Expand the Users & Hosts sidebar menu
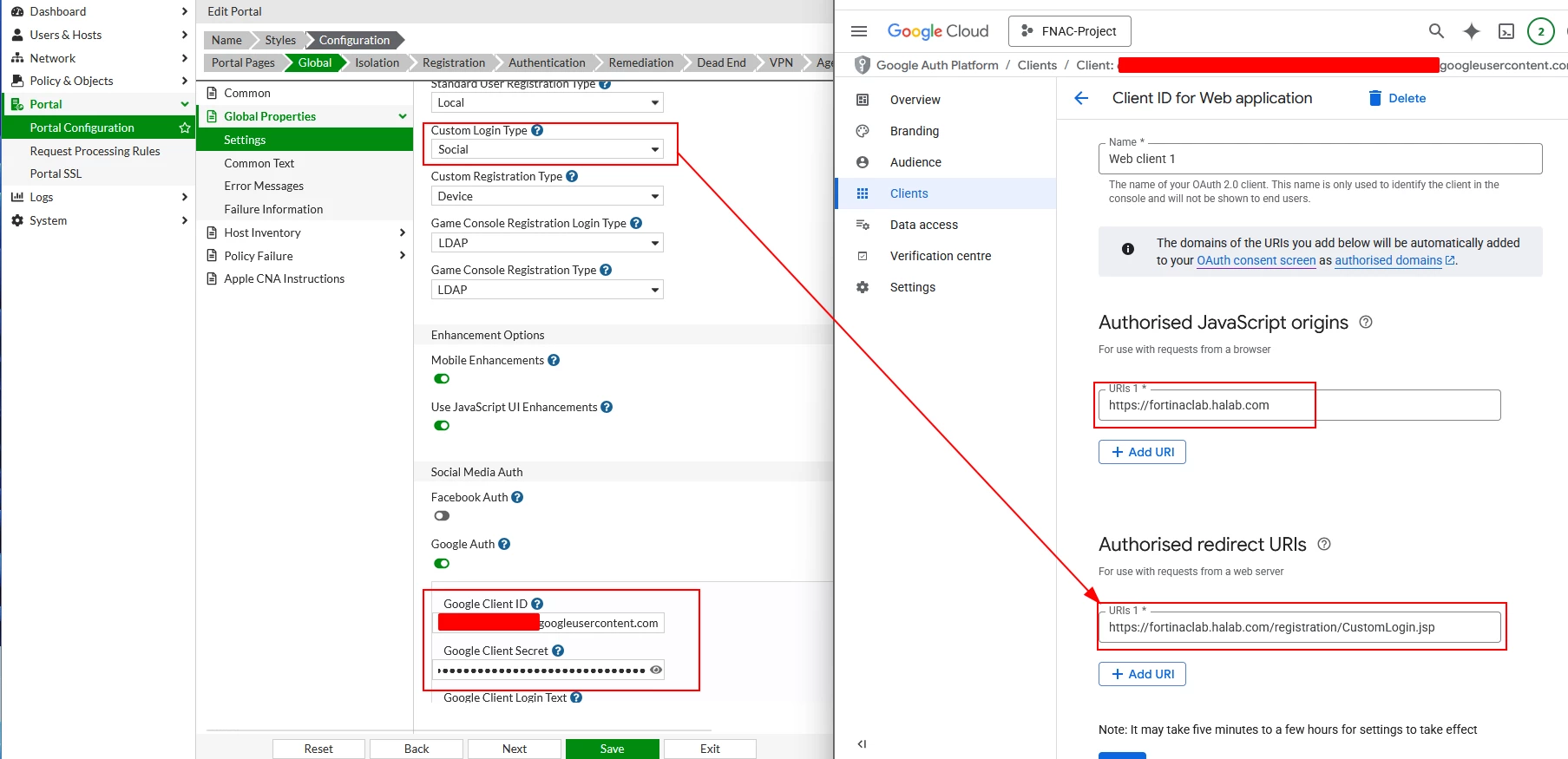Viewport: 1568px width, 759px height. click(x=98, y=35)
